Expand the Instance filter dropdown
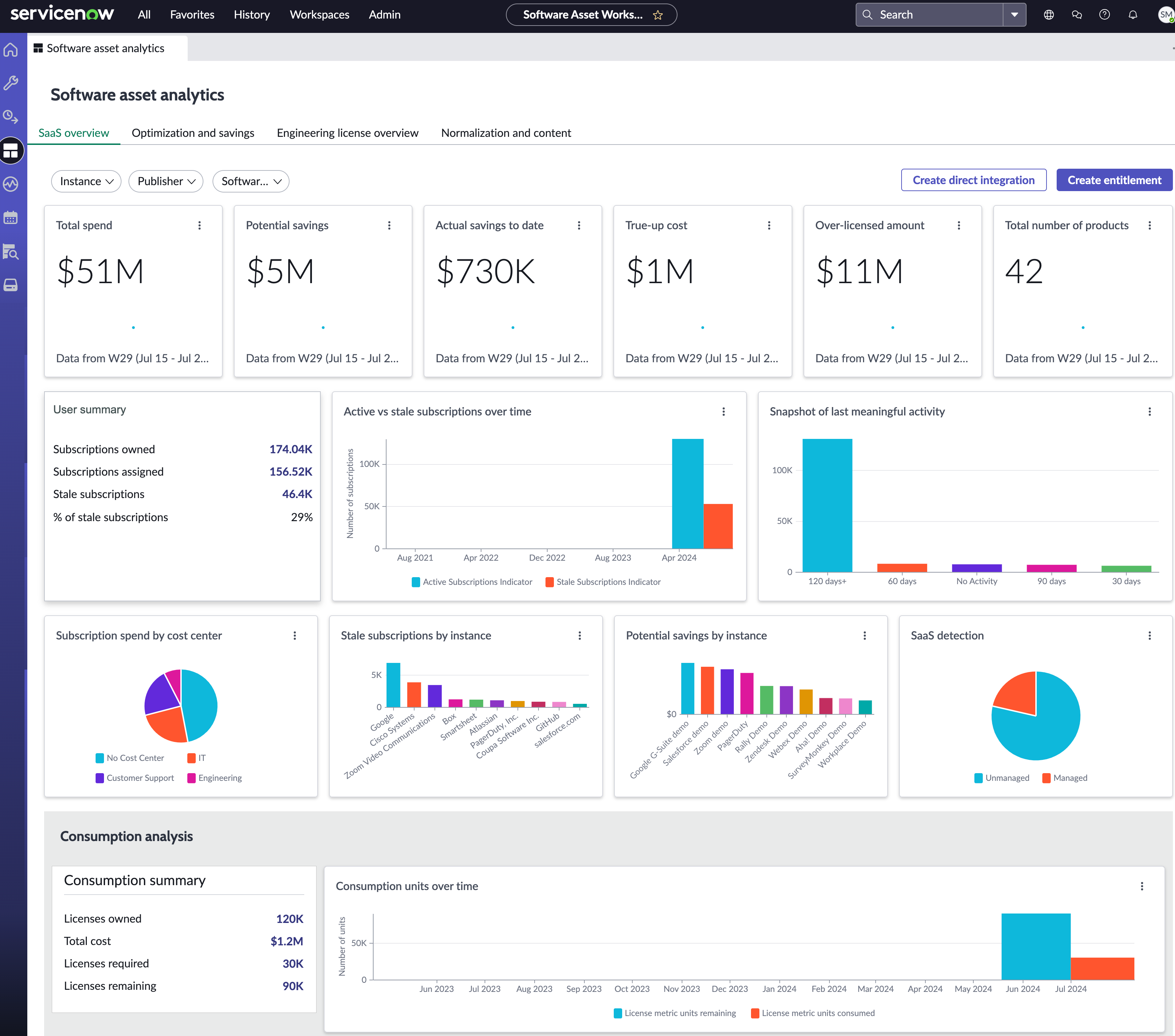The width and height of the screenshot is (1175, 1036). click(x=86, y=181)
